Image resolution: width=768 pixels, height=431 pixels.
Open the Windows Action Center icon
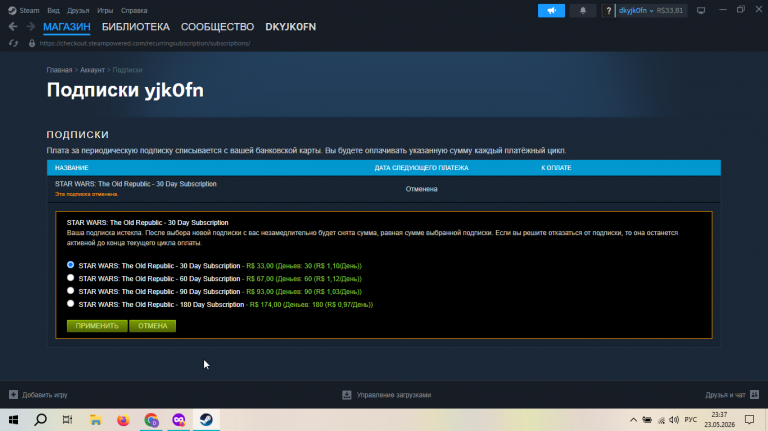749,420
